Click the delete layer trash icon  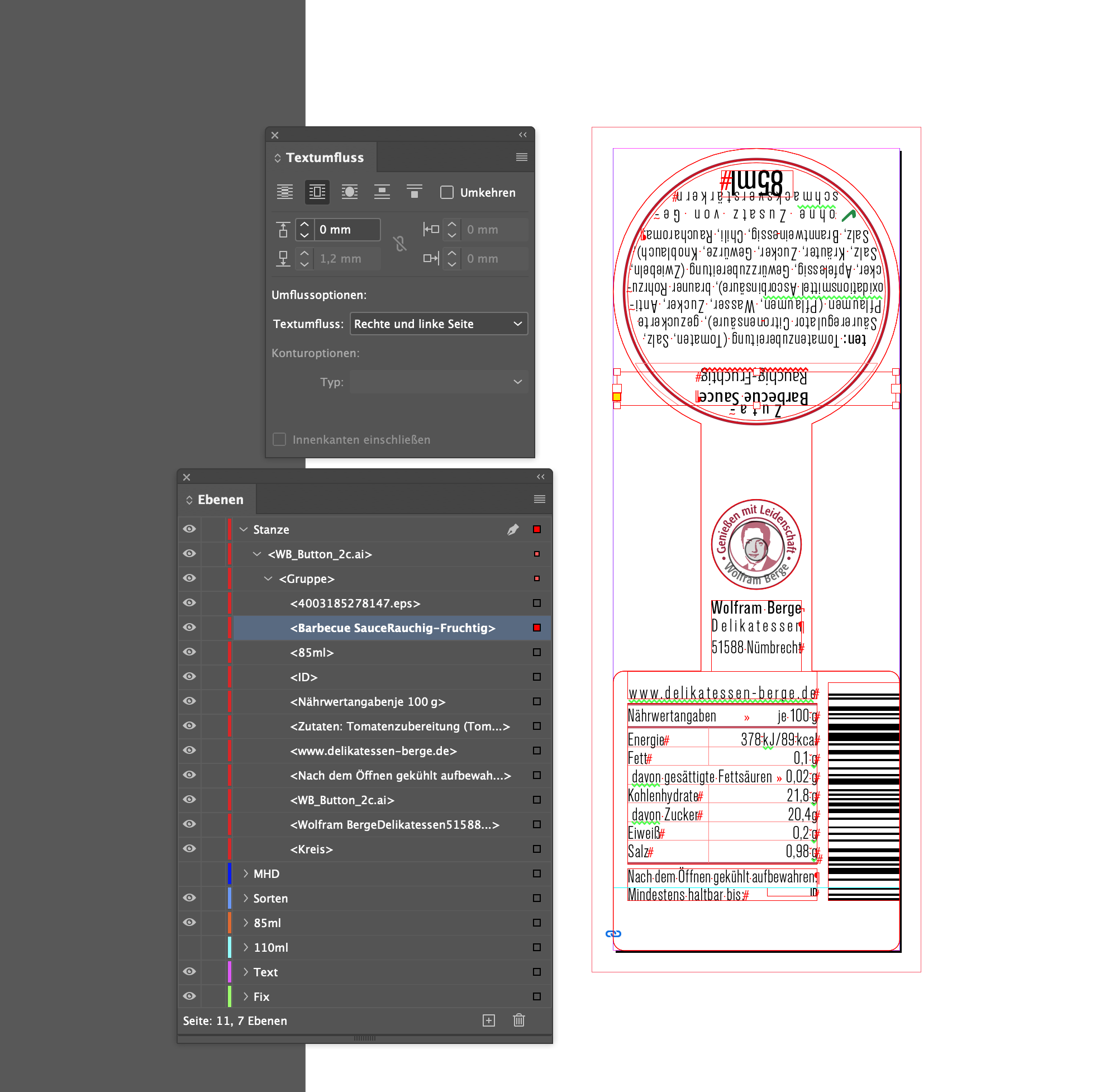(x=519, y=1020)
